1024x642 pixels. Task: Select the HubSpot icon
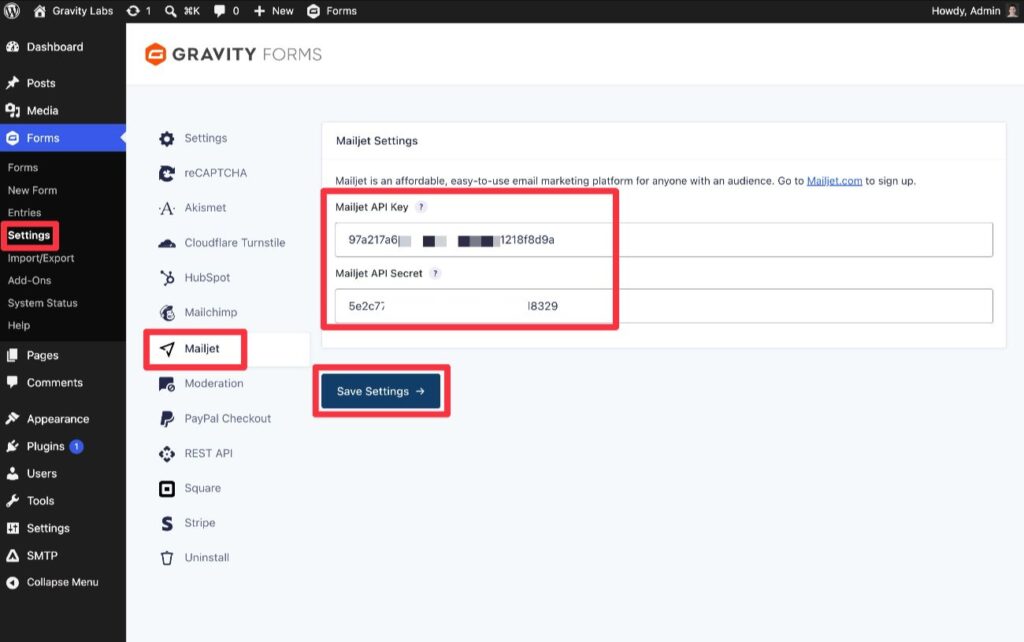[x=167, y=278]
